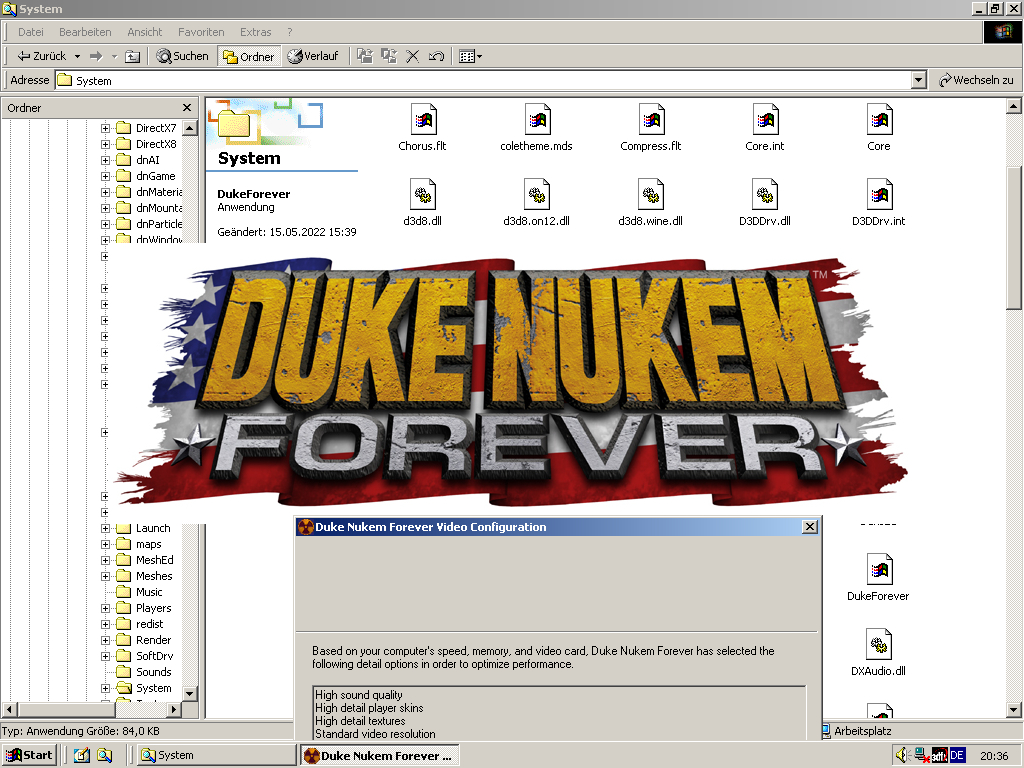Expand the dnGame folder tree node
Image resolution: width=1024 pixels, height=768 pixels.
point(105,176)
